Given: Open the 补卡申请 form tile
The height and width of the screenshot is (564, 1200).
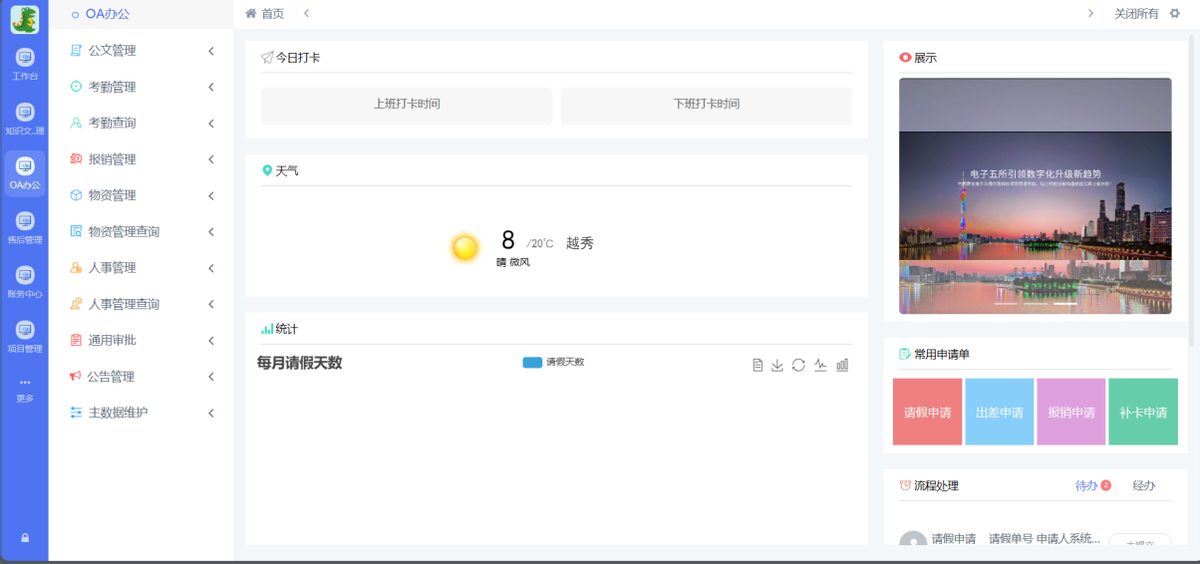Looking at the screenshot, I should [1143, 412].
